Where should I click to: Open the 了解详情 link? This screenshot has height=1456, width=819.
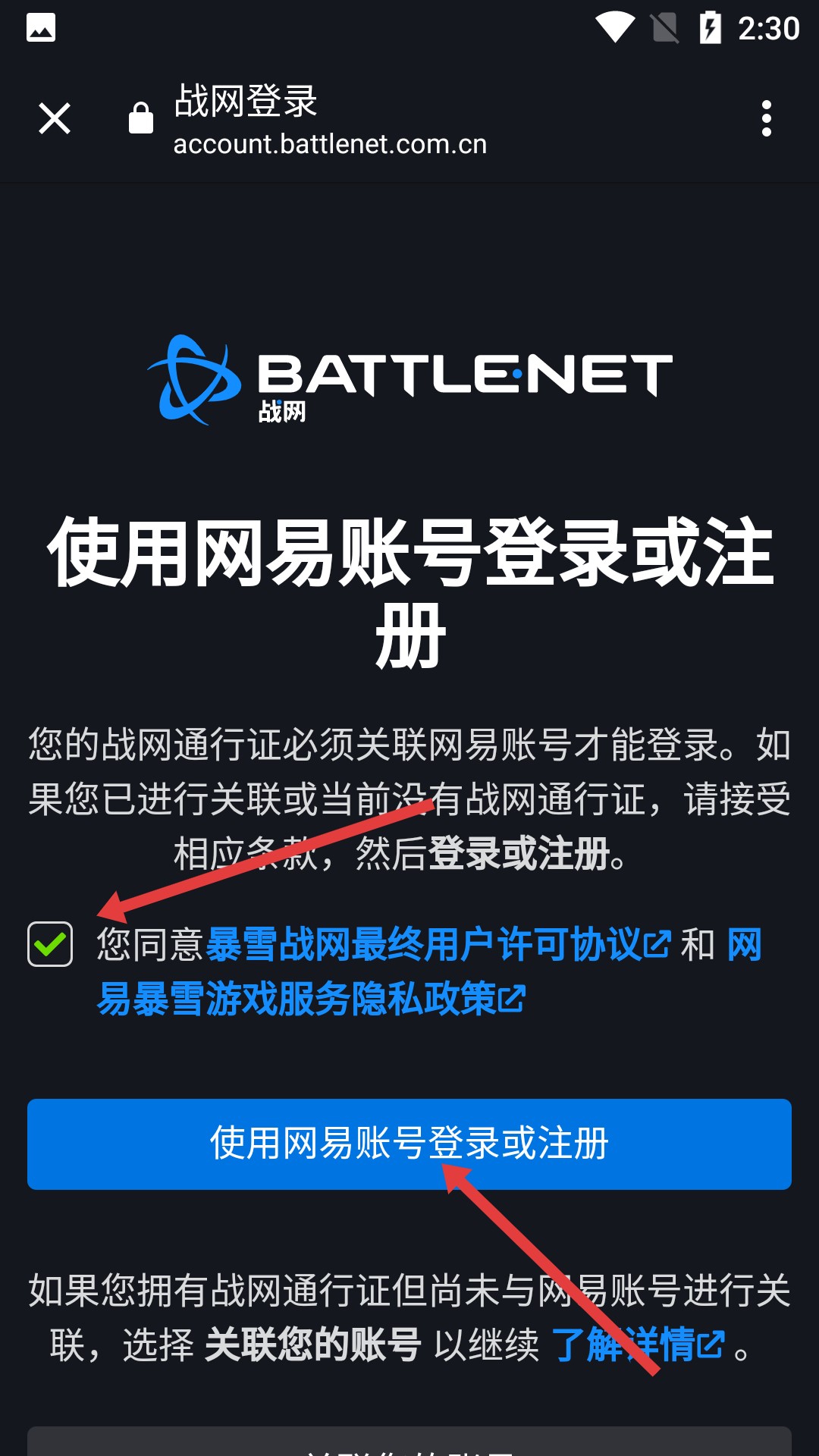pyautogui.click(x=623, y=1345)
